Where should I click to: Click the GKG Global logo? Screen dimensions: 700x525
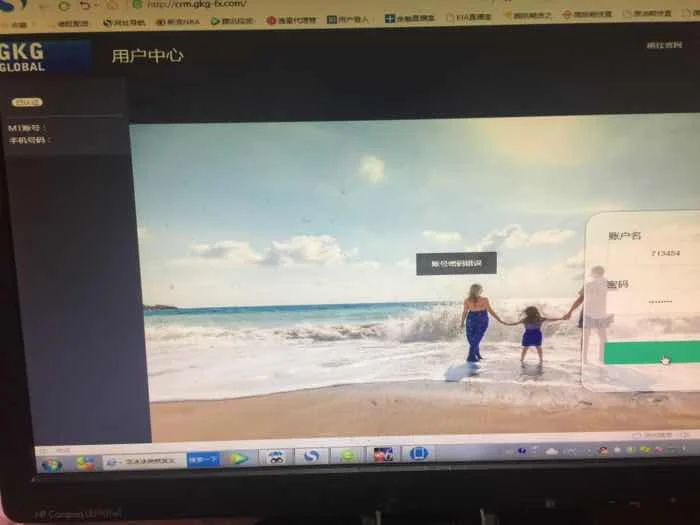tap(24, 57)
